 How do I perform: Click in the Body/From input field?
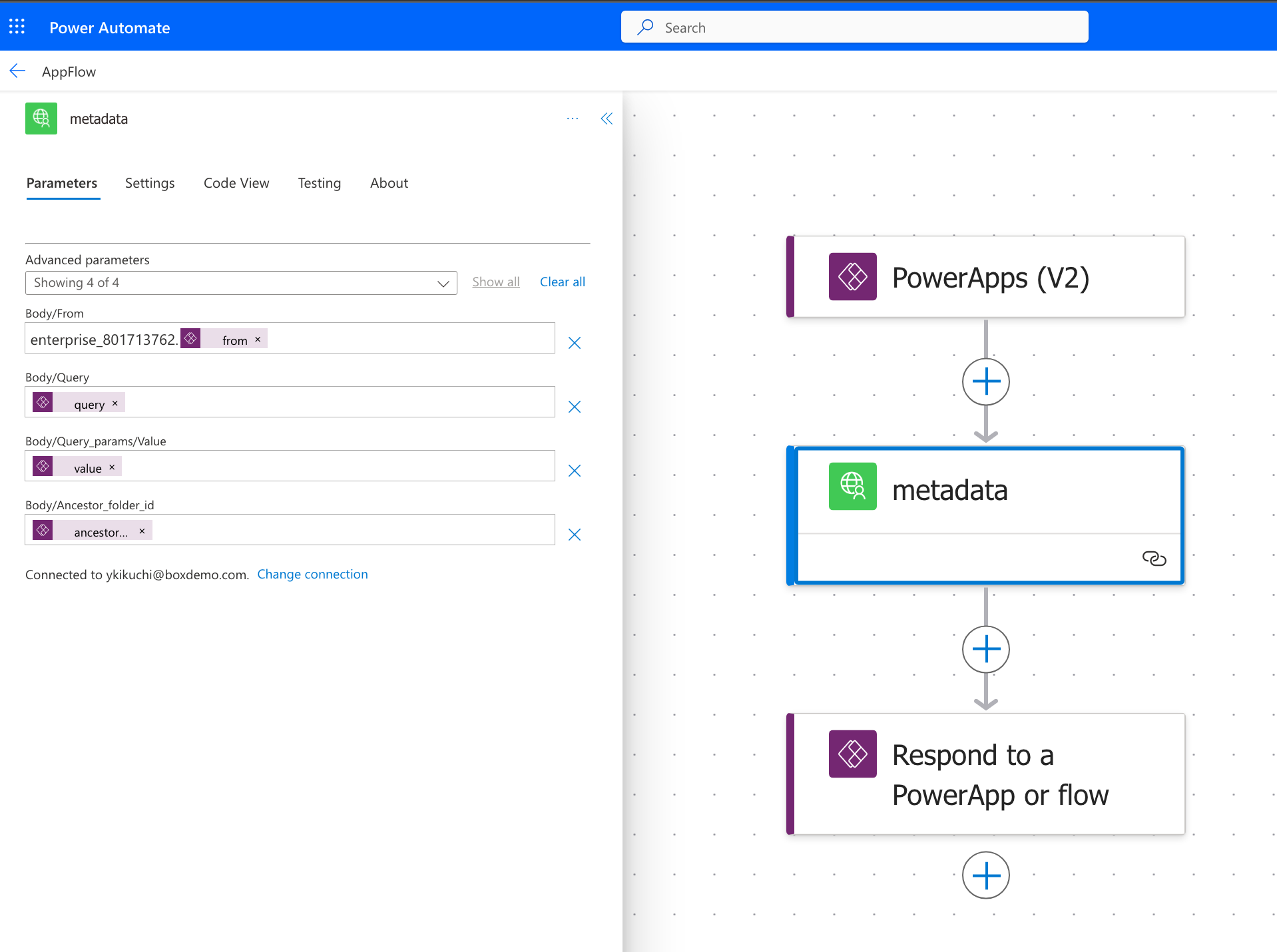pyautogui.click(x=290, y=338)
